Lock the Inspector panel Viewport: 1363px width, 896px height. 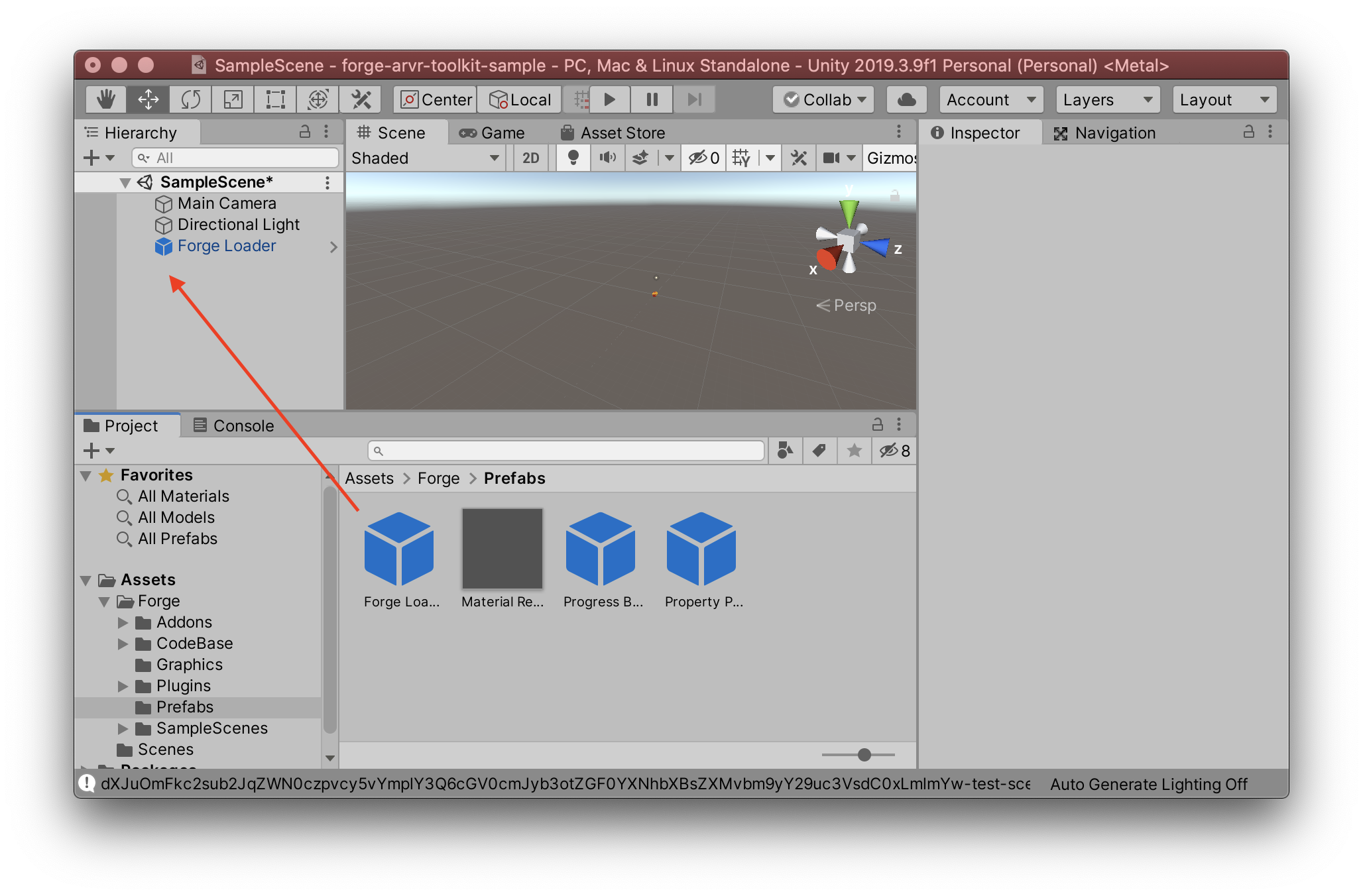(x=1248, y=131)
